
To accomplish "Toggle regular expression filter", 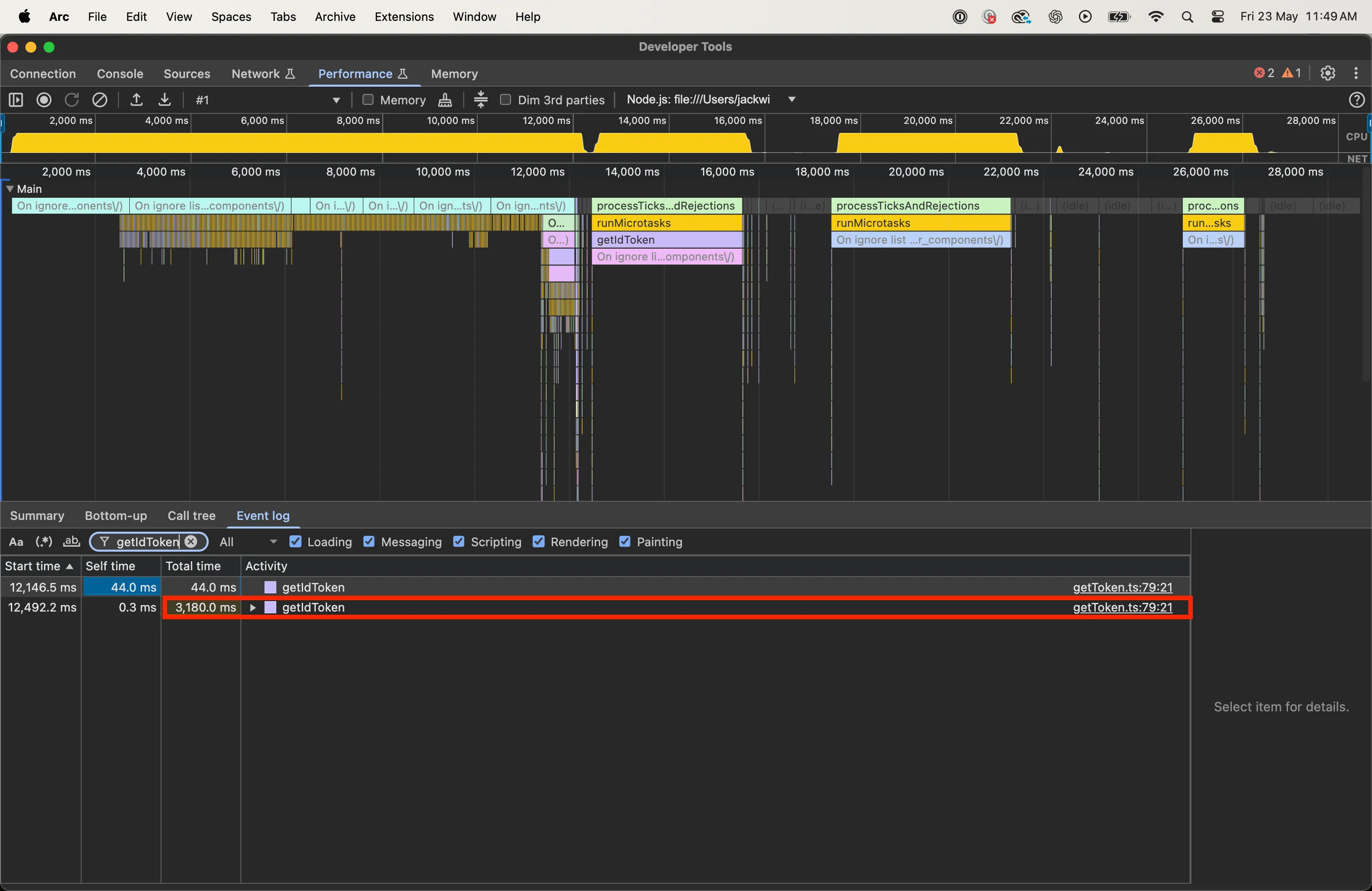I will click(x=44, y=542).
